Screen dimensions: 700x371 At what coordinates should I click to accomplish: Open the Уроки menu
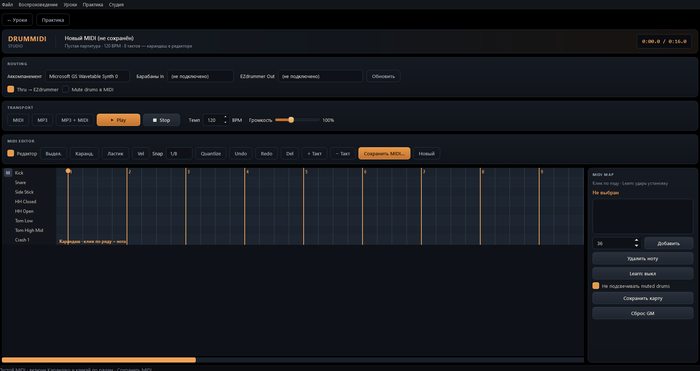[70, 4]
